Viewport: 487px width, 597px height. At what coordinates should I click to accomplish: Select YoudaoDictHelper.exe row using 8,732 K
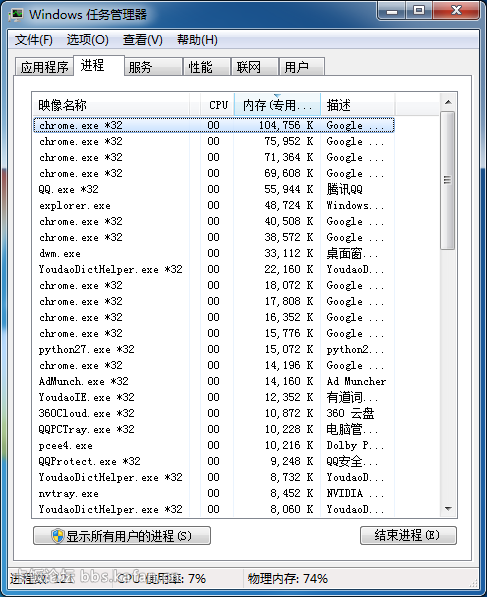(214, 477)
